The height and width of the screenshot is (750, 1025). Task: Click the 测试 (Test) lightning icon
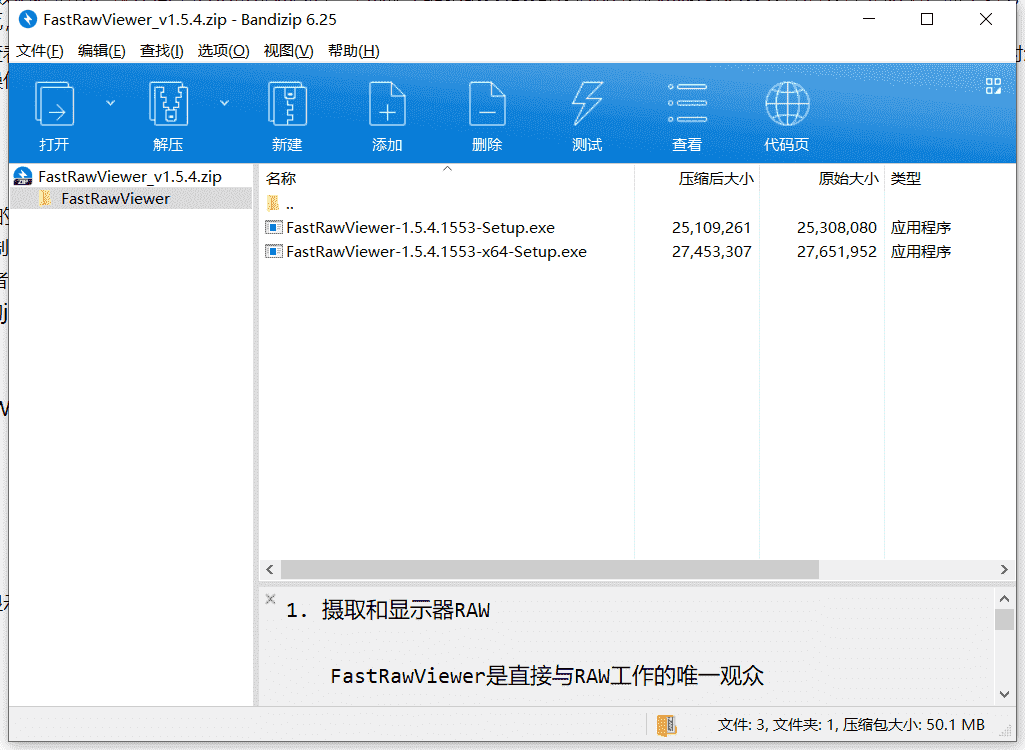(587, 103)
